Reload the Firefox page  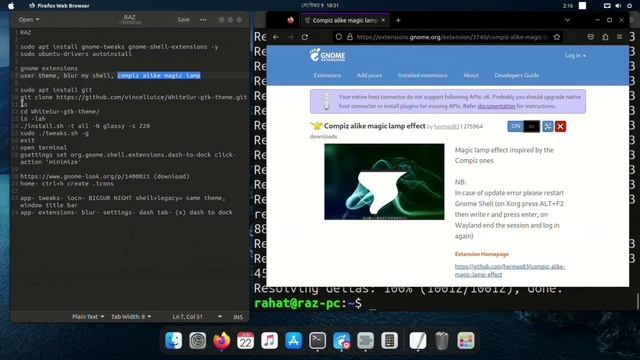click(304, 37)
